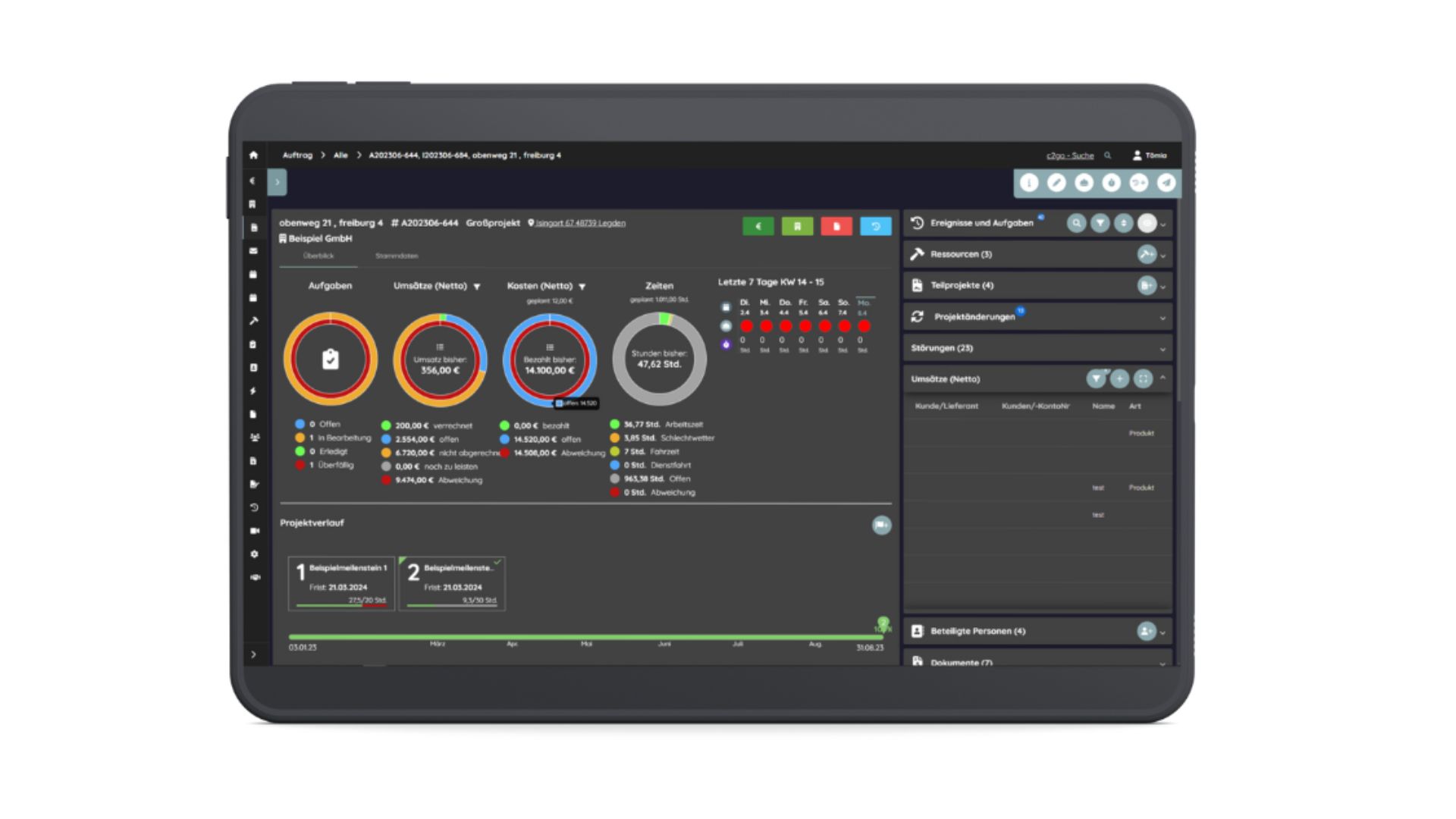Add a resource with Ressourcen hammer-plus icon
The height and width of the screenshot is (819, 1456).
(1146, 254)
